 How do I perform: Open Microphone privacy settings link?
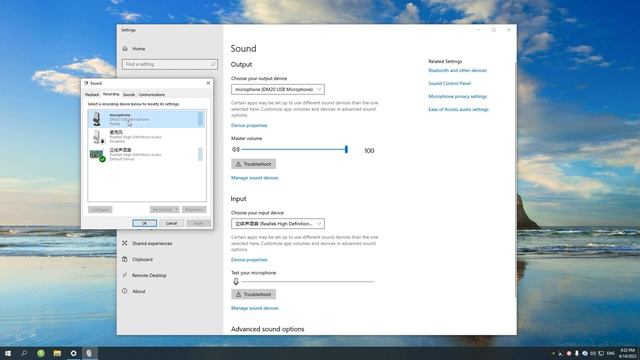[458, 96]
